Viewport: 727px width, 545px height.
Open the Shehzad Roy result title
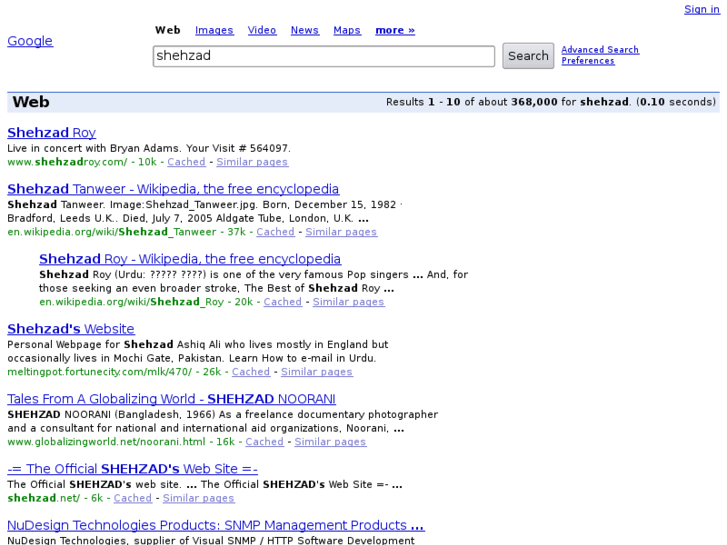pos(51,133)
